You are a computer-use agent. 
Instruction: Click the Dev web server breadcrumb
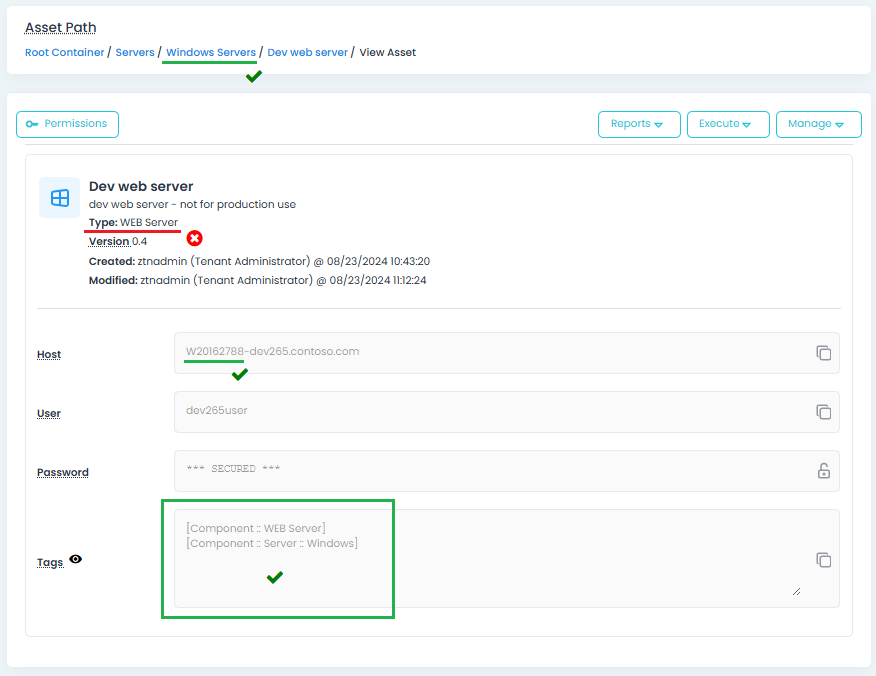tap(307, 52)
